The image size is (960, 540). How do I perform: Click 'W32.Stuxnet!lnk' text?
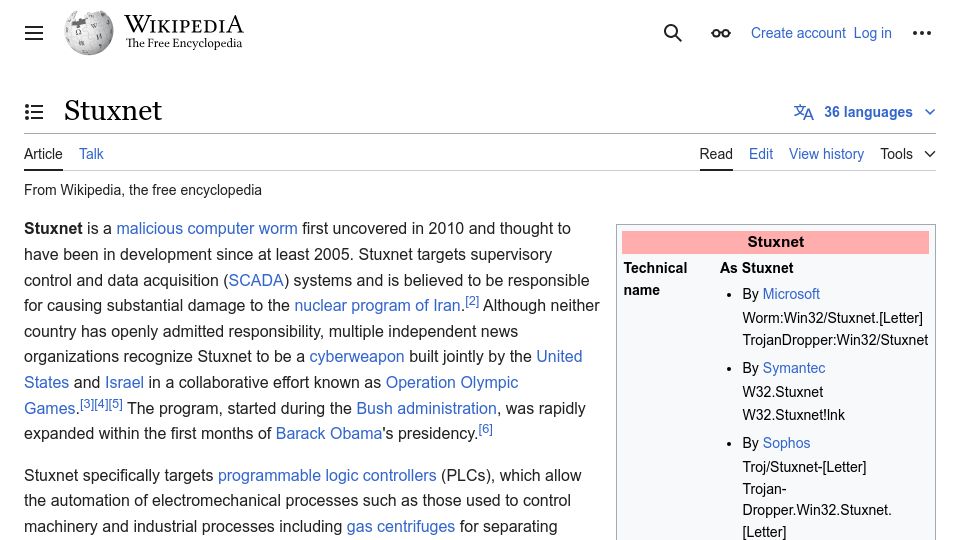[793, 415]
